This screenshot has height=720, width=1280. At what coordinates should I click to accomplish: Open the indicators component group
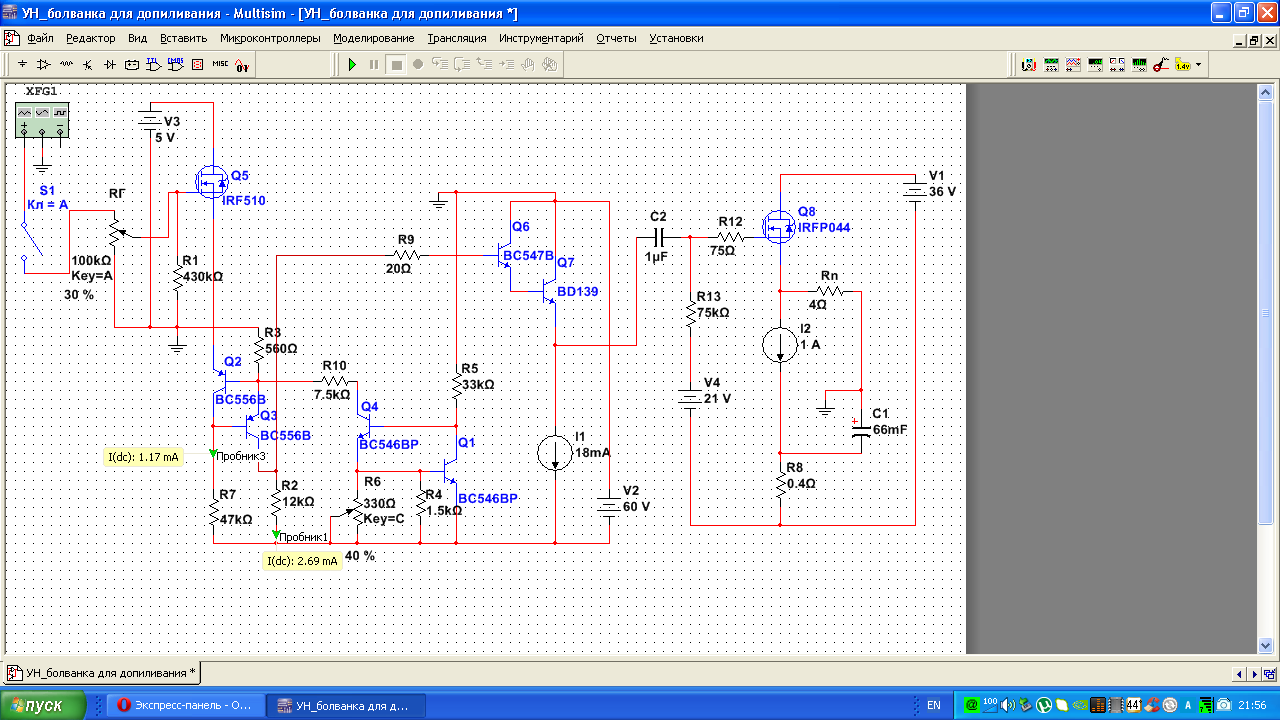197,64
